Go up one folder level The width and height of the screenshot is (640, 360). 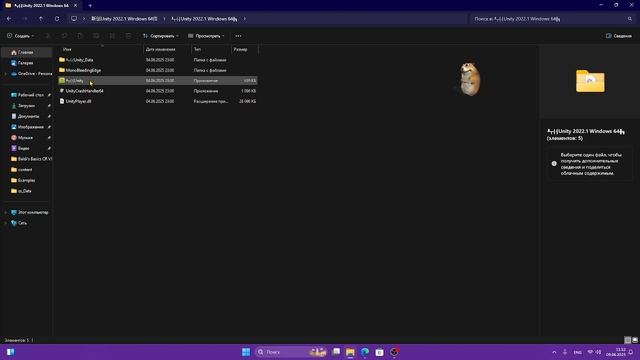(41, 19)
